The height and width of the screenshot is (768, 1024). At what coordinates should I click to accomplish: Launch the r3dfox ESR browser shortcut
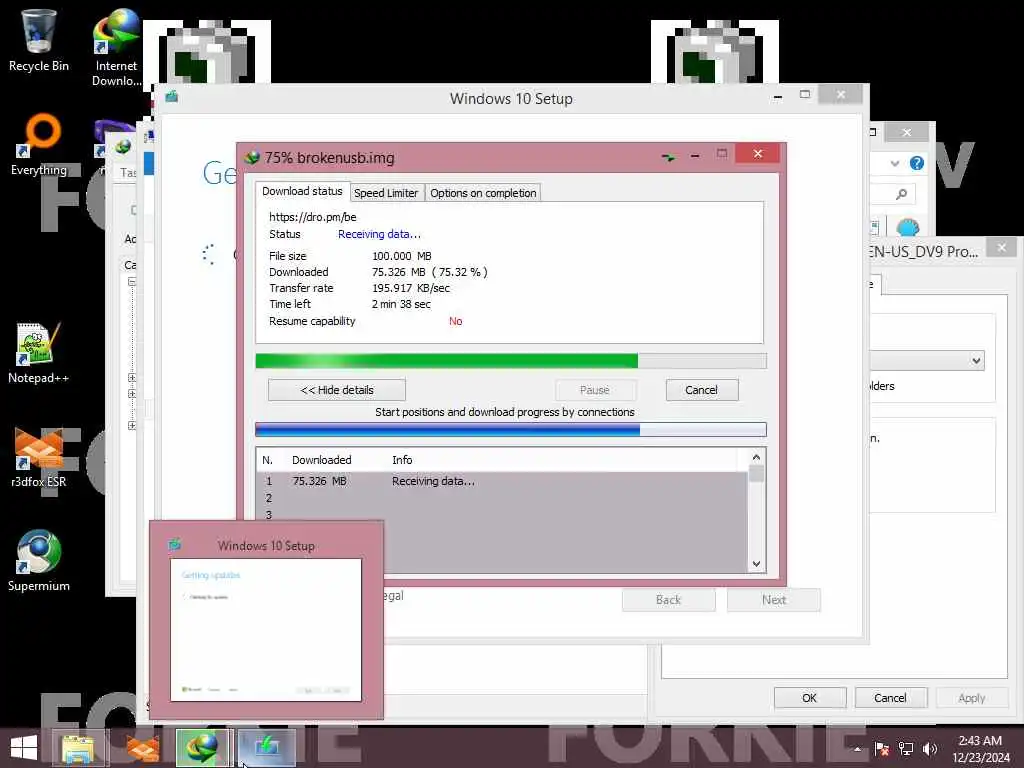(38, 457)
